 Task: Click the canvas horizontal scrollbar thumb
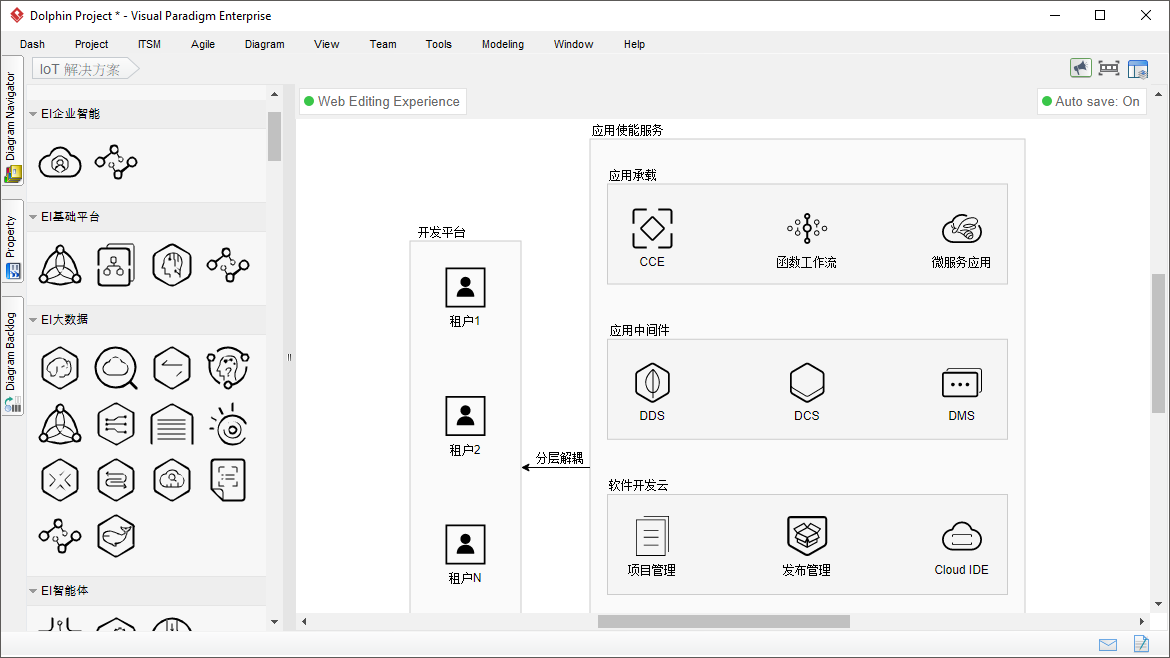tap(724, 621)
